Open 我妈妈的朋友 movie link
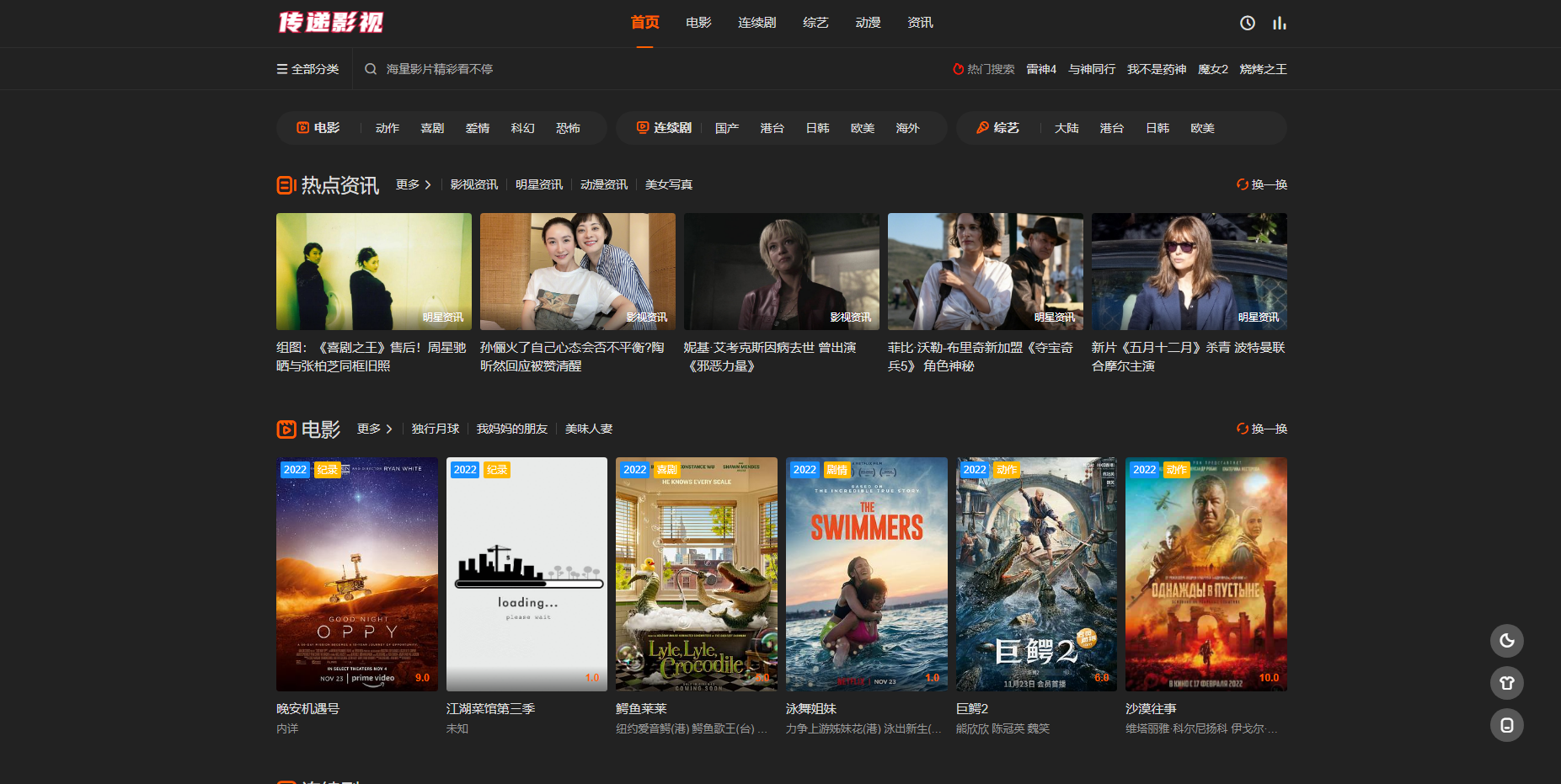The height and width of the screenshot is (784, 1561). tap(512, 429)
